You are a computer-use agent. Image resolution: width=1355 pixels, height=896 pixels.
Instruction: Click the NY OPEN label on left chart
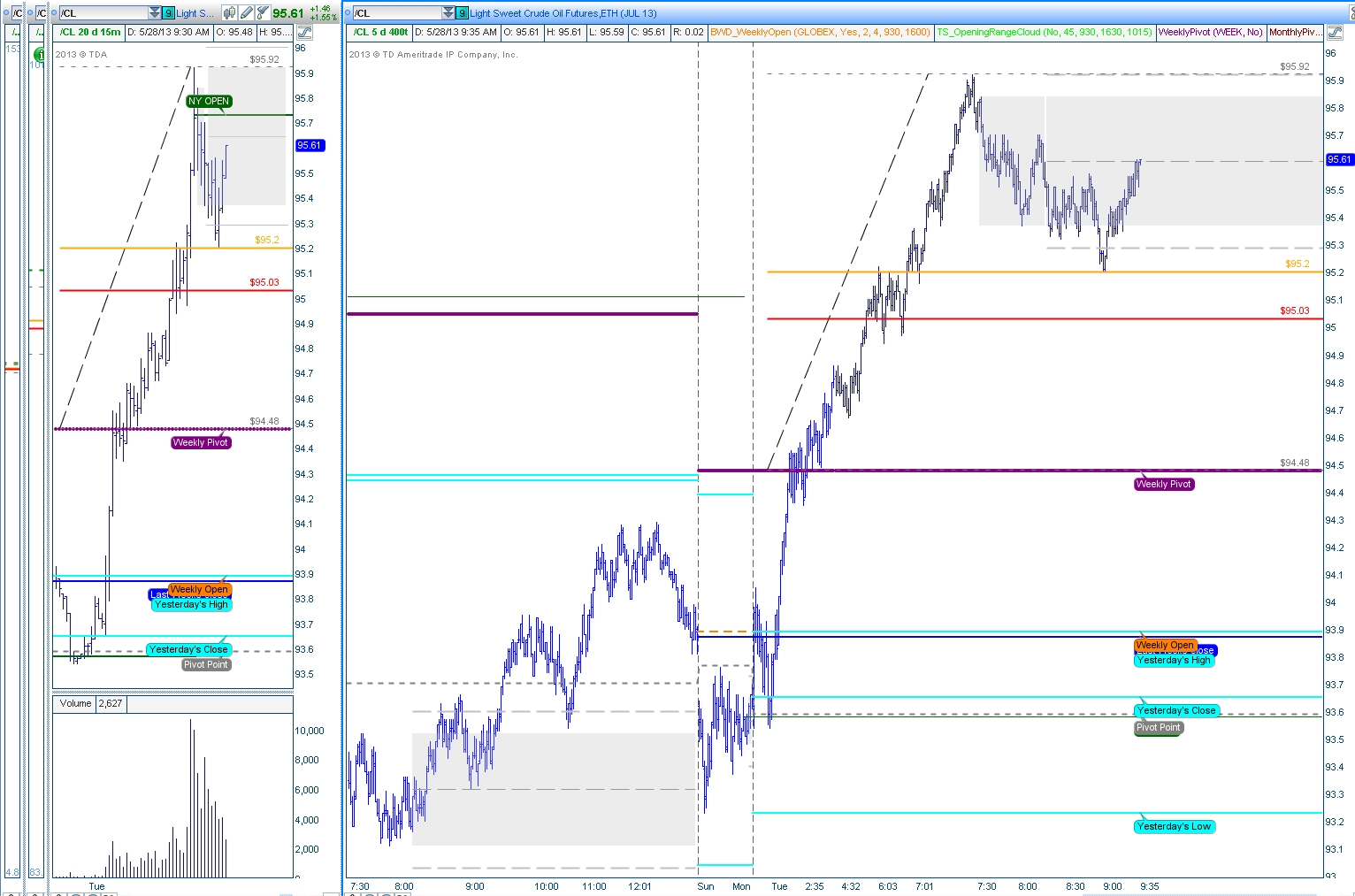point(209,101)
